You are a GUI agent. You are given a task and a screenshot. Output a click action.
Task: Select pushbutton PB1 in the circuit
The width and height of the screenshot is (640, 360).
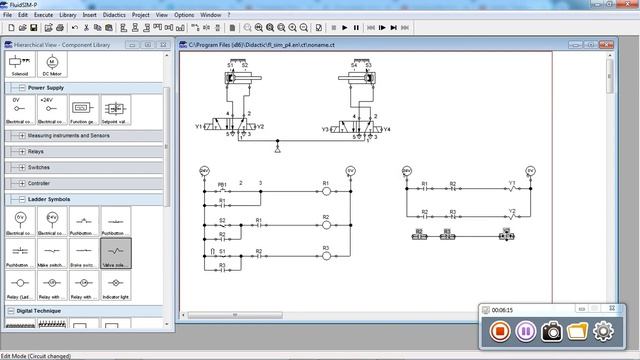click(x=222, y=190)
